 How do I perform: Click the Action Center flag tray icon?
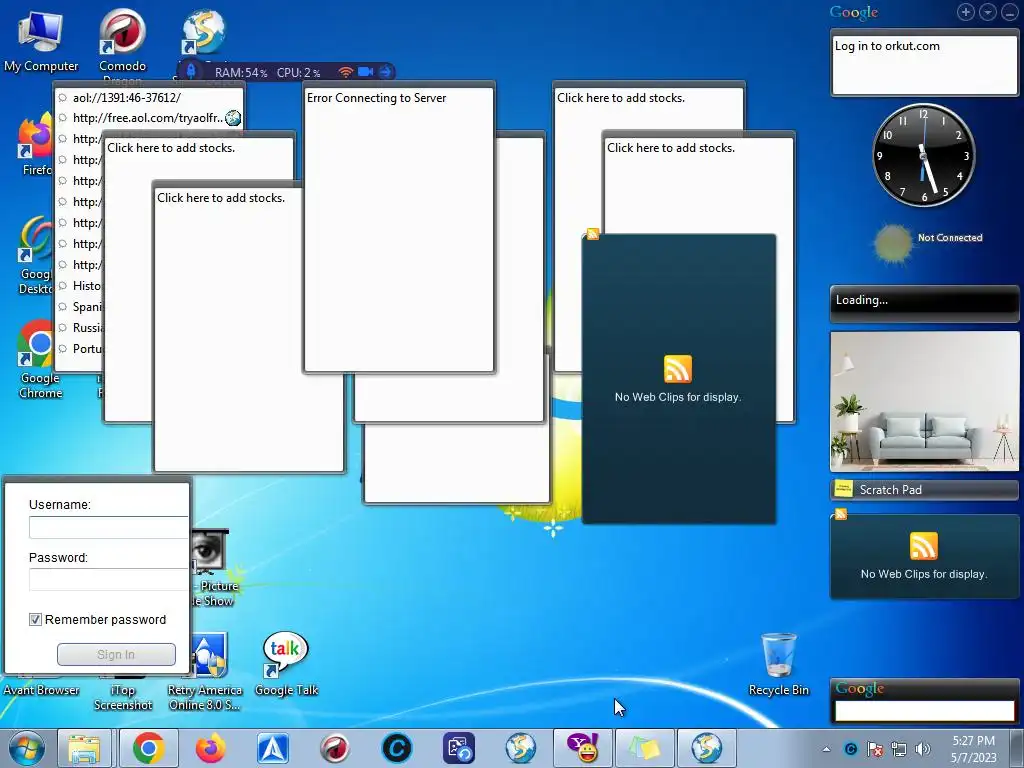874,749
